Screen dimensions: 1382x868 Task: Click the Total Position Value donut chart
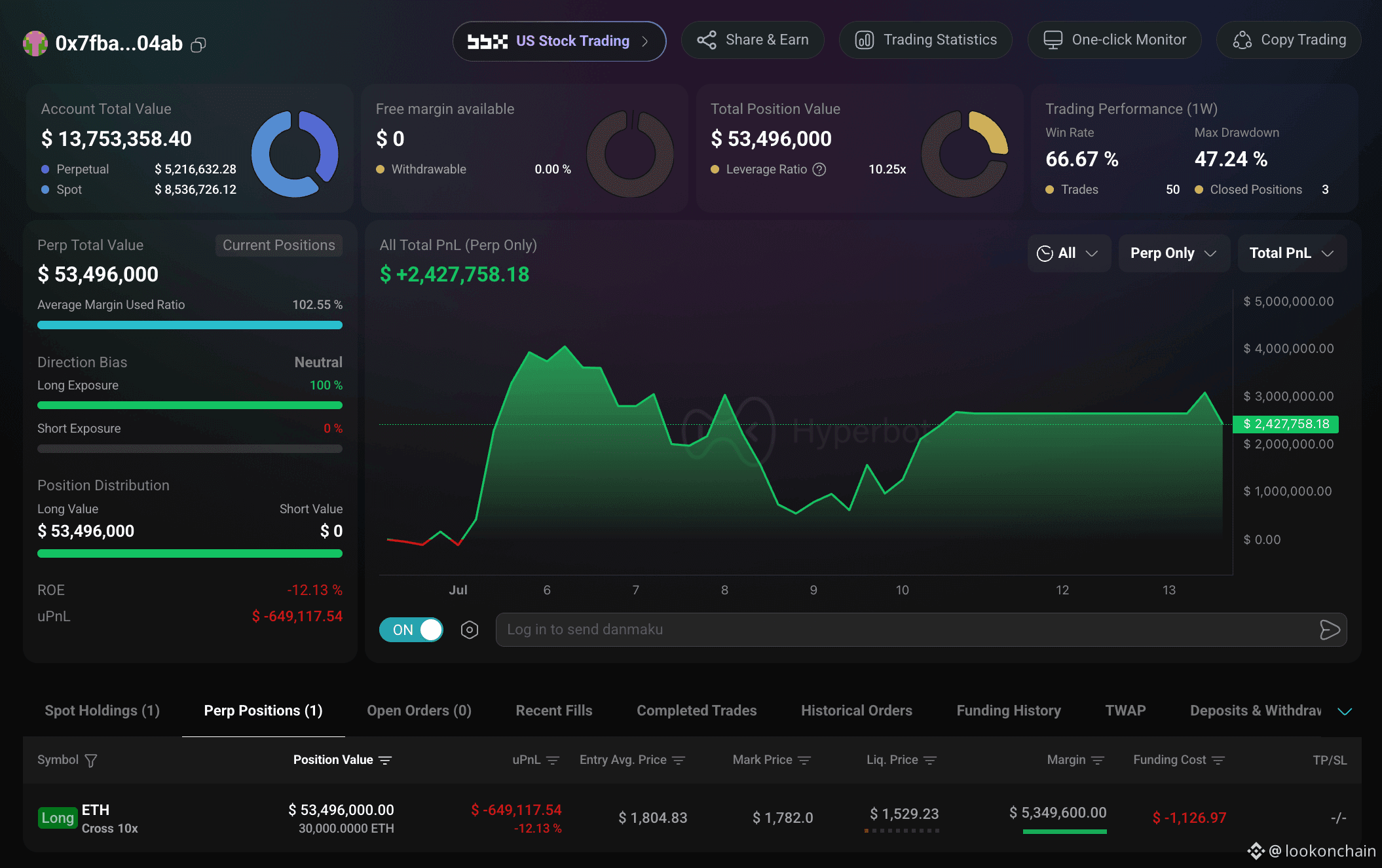click(x=965, y=154)
